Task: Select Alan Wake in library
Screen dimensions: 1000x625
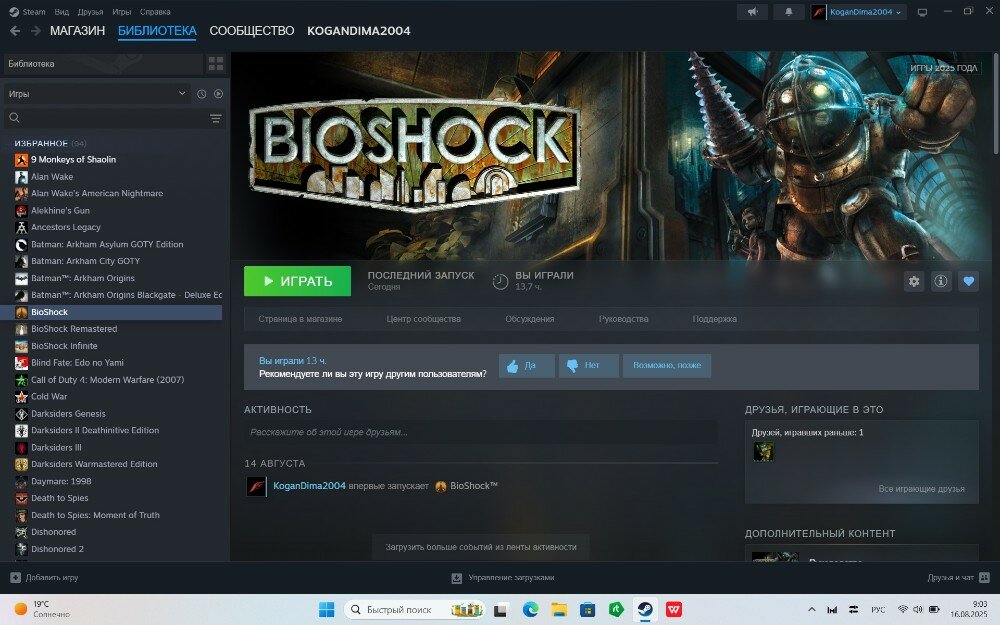Action: tap(52, 177)
